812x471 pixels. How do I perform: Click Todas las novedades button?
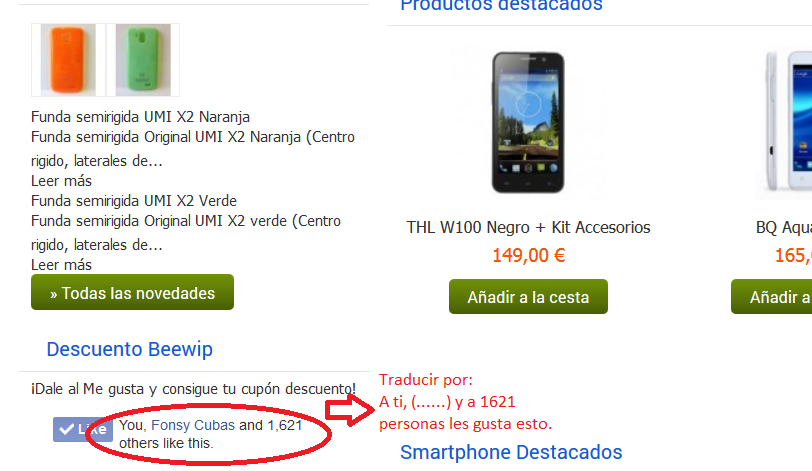click(x=132, y=292)
